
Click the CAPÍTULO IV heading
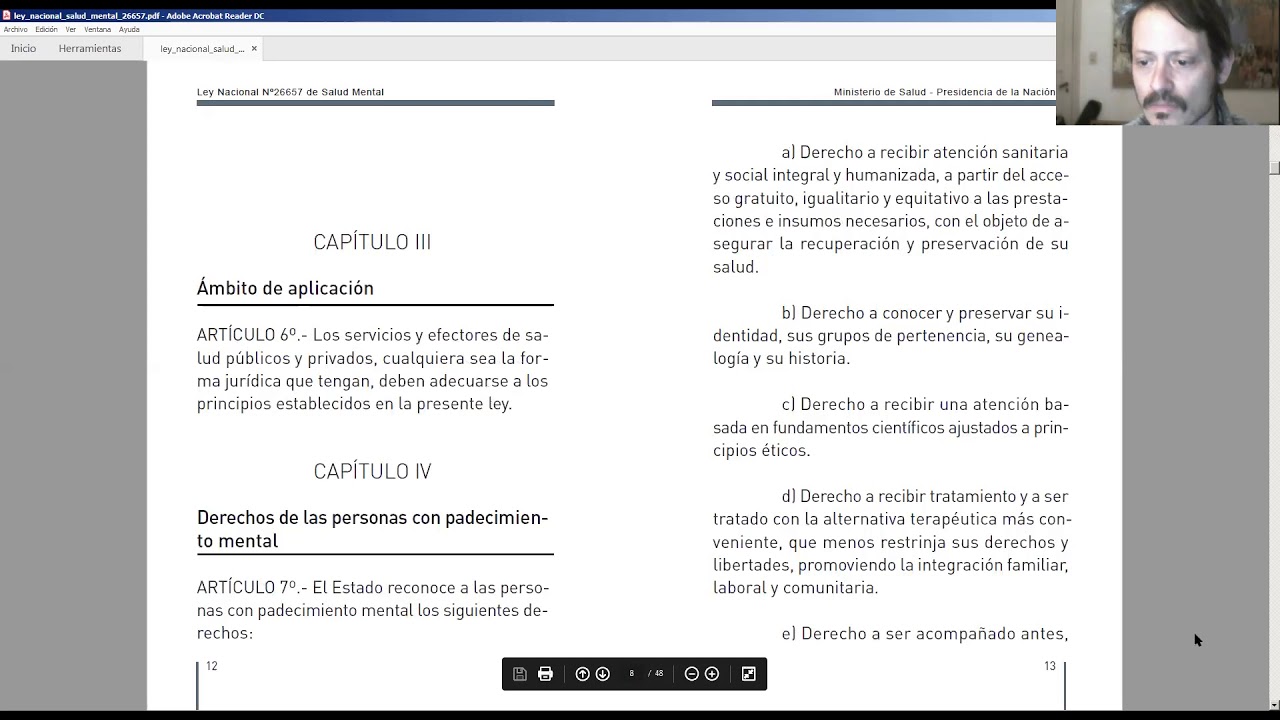click(x=372, y=471)
